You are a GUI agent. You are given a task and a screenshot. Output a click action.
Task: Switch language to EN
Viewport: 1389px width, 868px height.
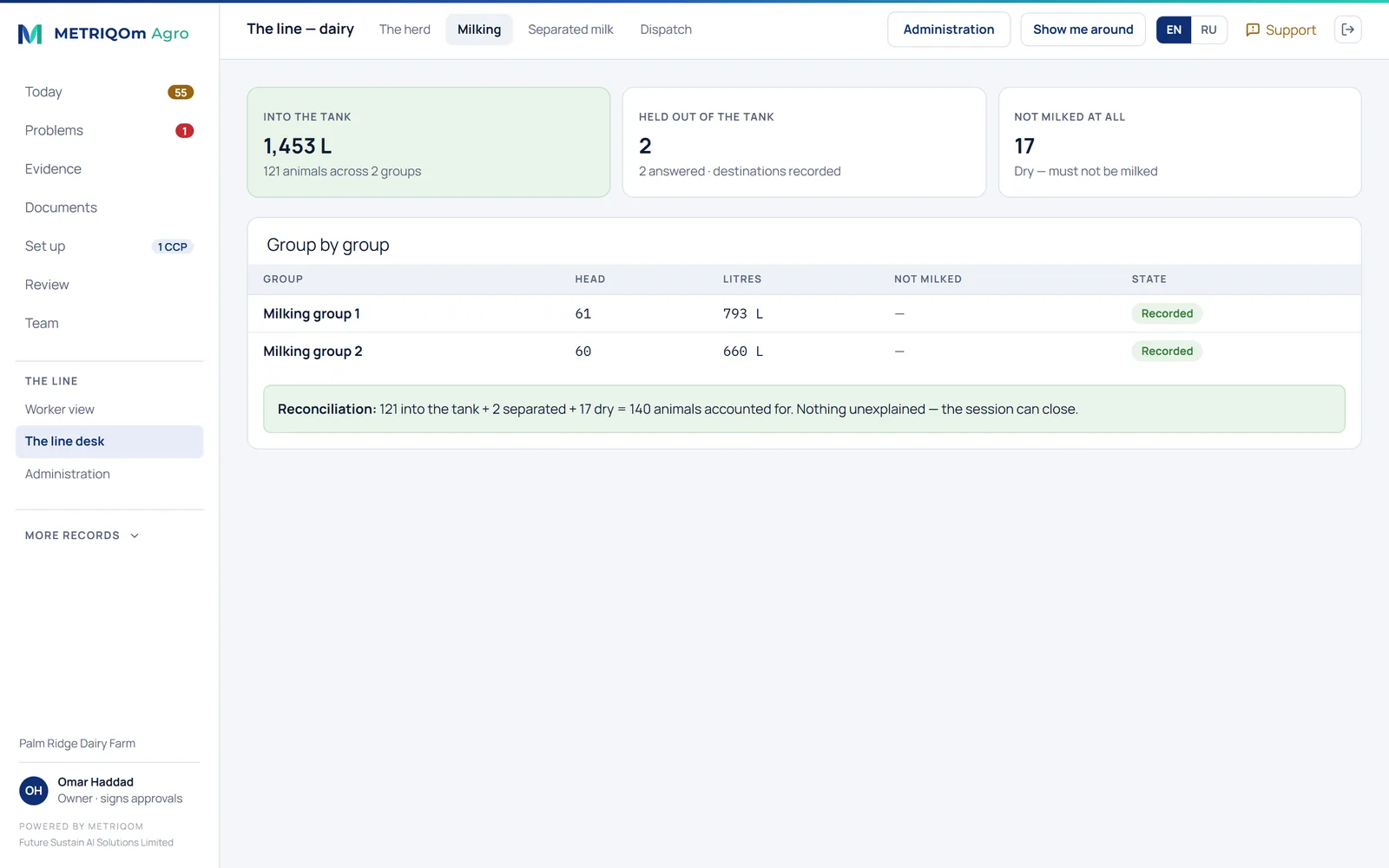1174,30
